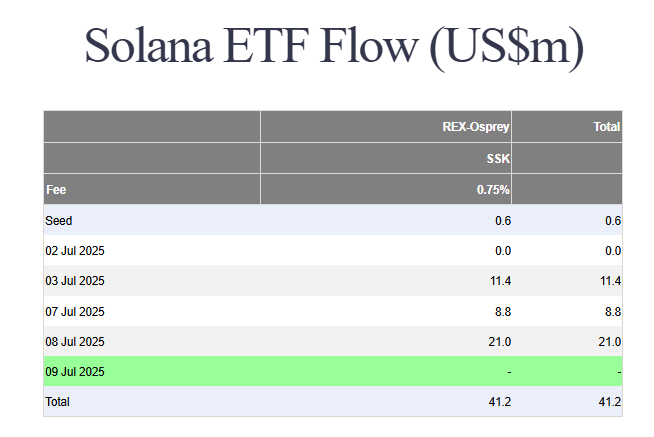Select the dash in the green row's REX-Osprey cell
The image size is (654, 437).
[509, 372]
